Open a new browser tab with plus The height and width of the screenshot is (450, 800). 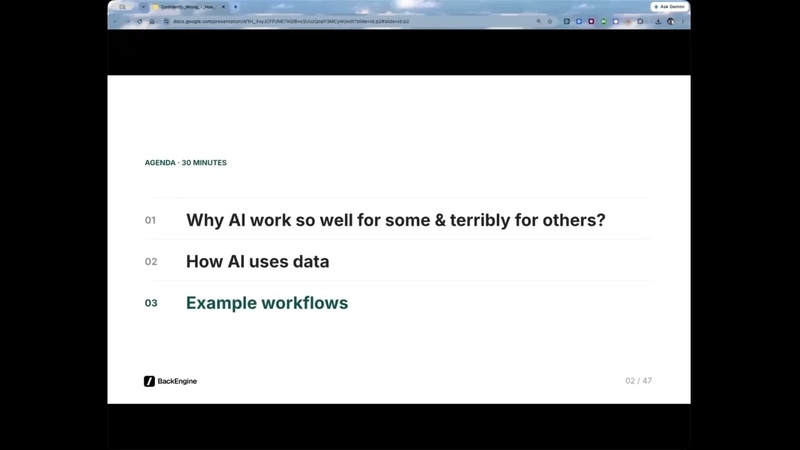coord(236,7)
